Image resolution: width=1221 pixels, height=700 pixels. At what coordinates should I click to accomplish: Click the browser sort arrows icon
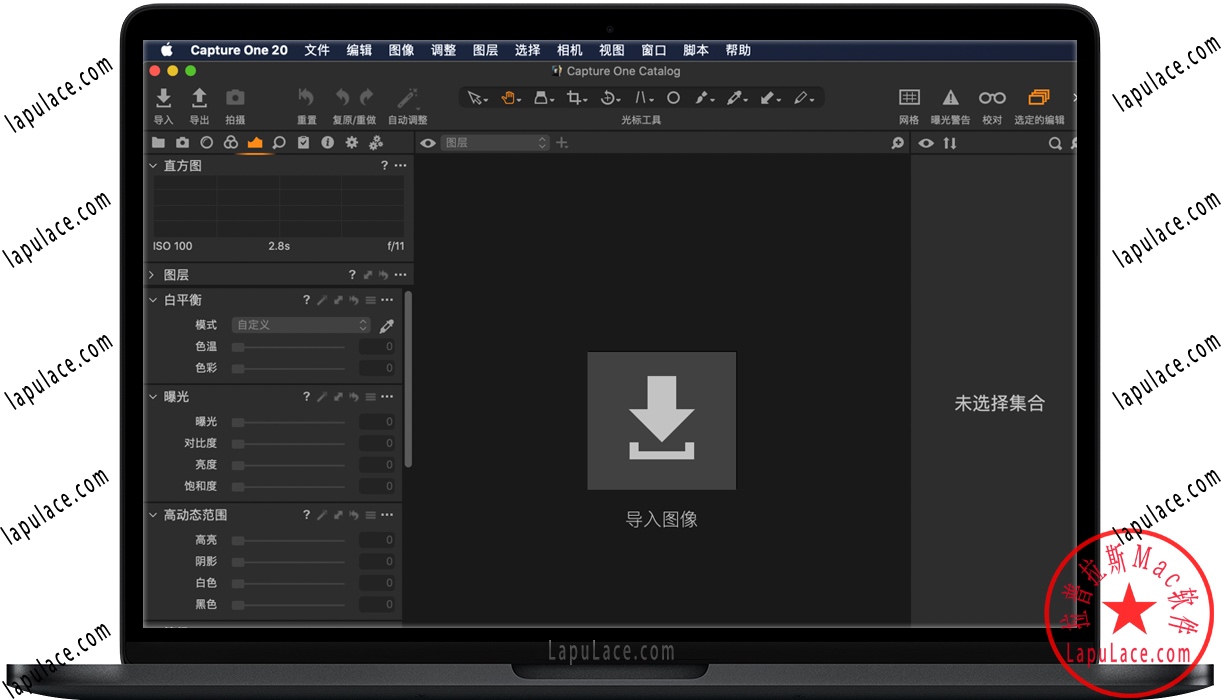coord(950,143)
